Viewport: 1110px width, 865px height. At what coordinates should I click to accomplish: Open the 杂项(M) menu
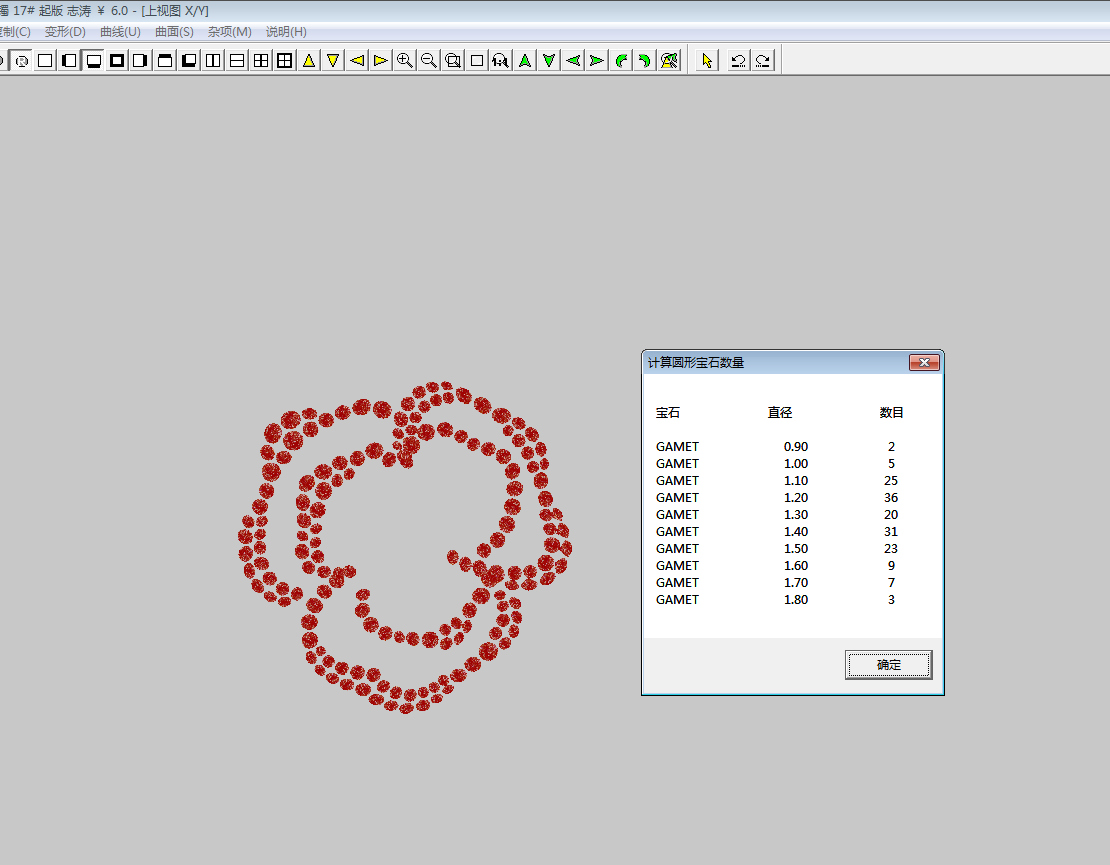click(229, 32)
